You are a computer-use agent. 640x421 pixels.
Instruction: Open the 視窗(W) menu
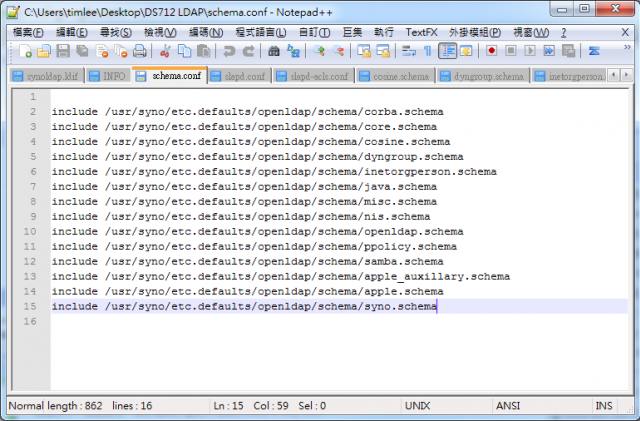531,32
